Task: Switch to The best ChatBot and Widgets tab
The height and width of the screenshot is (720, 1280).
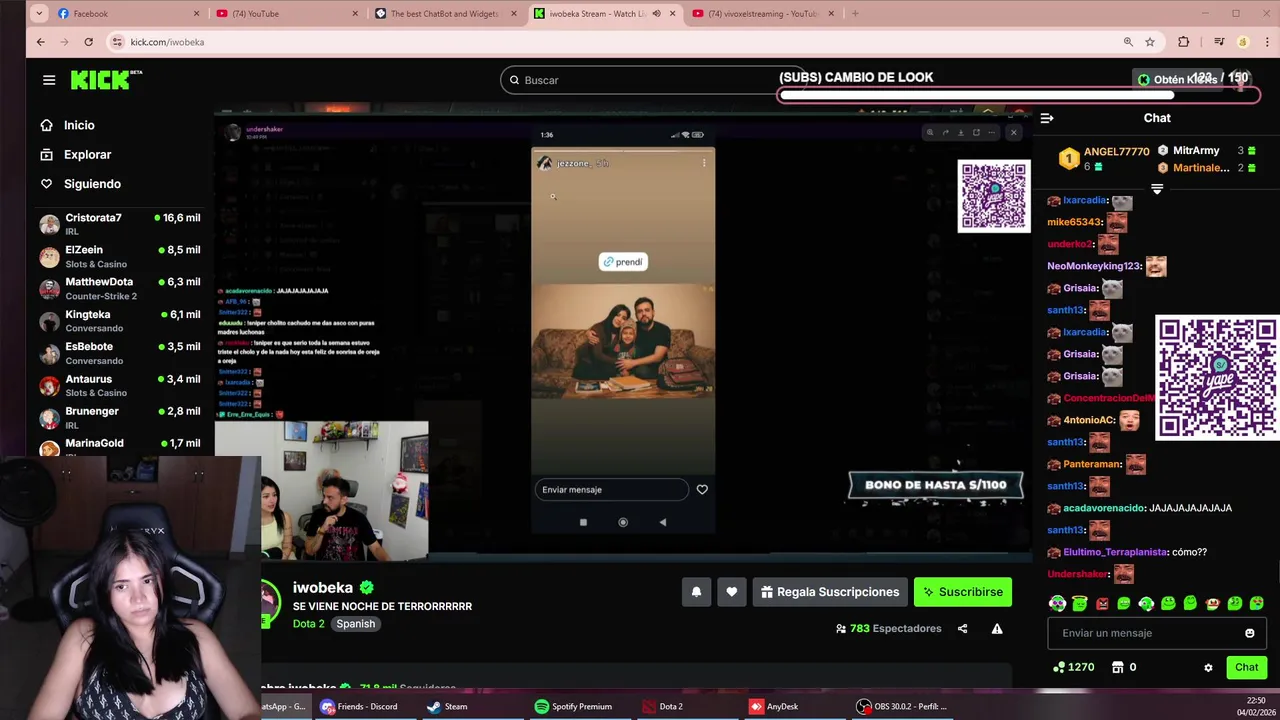Action: 444,14
